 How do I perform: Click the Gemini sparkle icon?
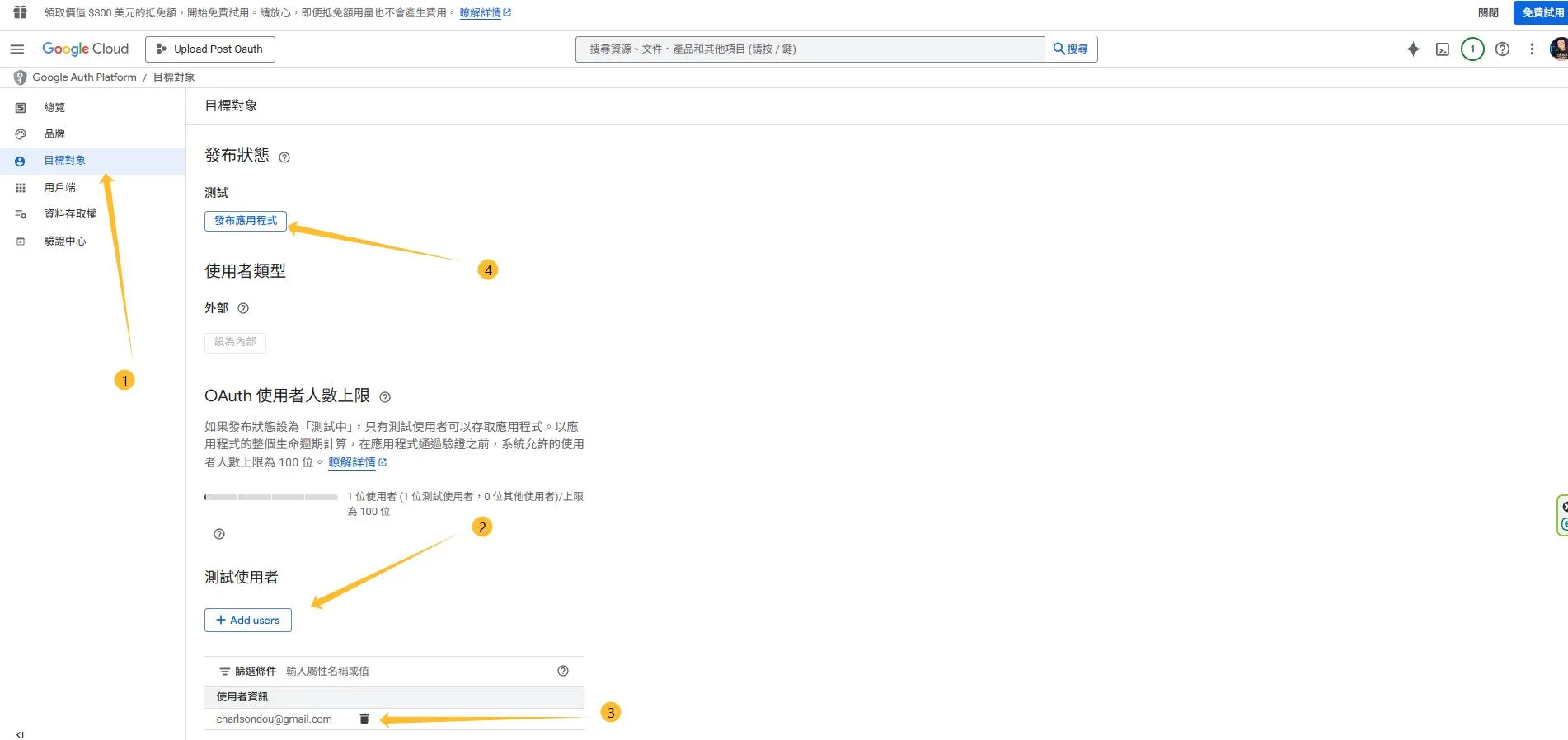pos(1413,49)
